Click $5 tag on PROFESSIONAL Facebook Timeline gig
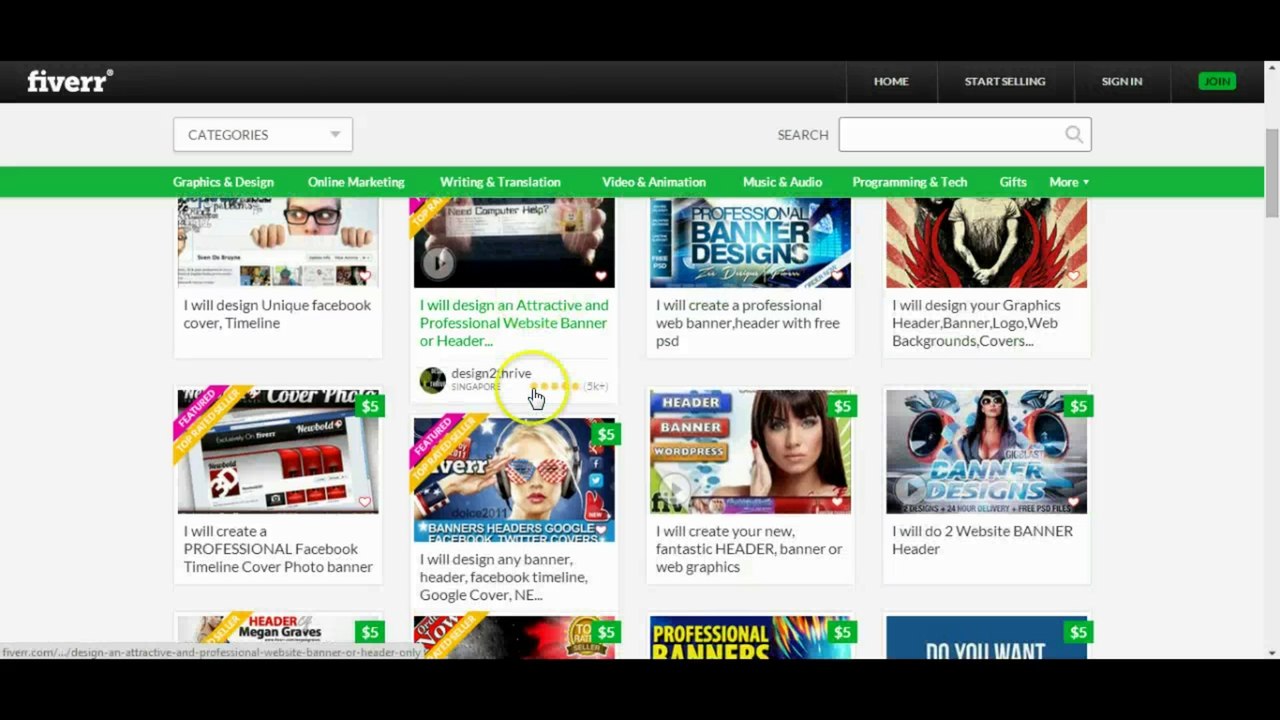 [x=370, y=406]
